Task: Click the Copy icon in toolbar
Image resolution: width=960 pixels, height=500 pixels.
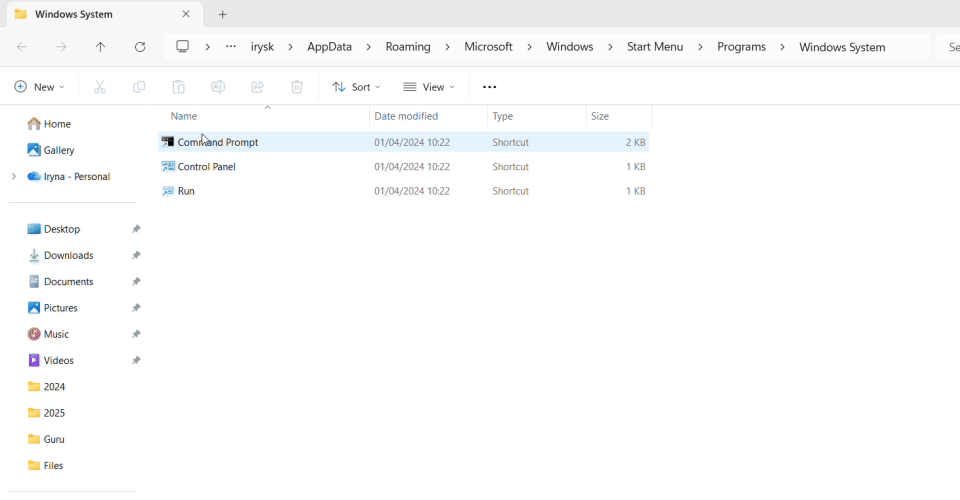Action: tap(139, 87)
